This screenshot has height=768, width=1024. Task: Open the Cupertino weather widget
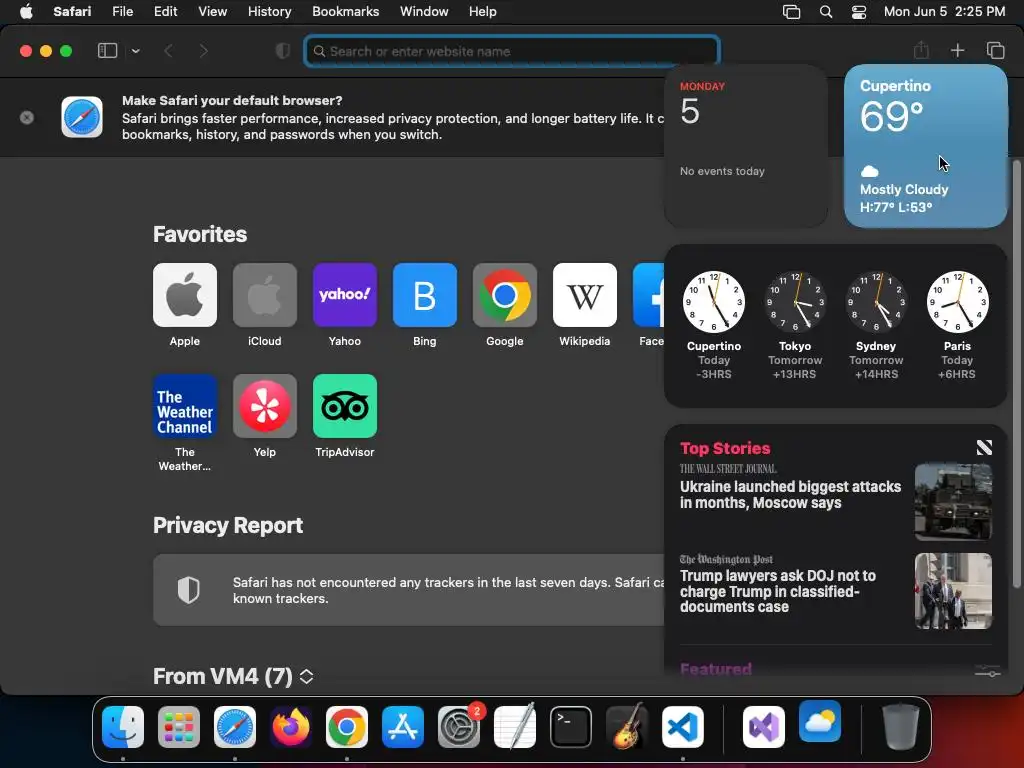pyautogui.click(x=925, y=146)
